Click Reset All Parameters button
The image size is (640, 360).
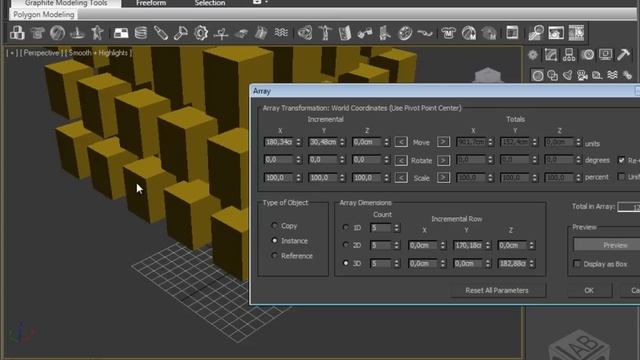point(497,290)
